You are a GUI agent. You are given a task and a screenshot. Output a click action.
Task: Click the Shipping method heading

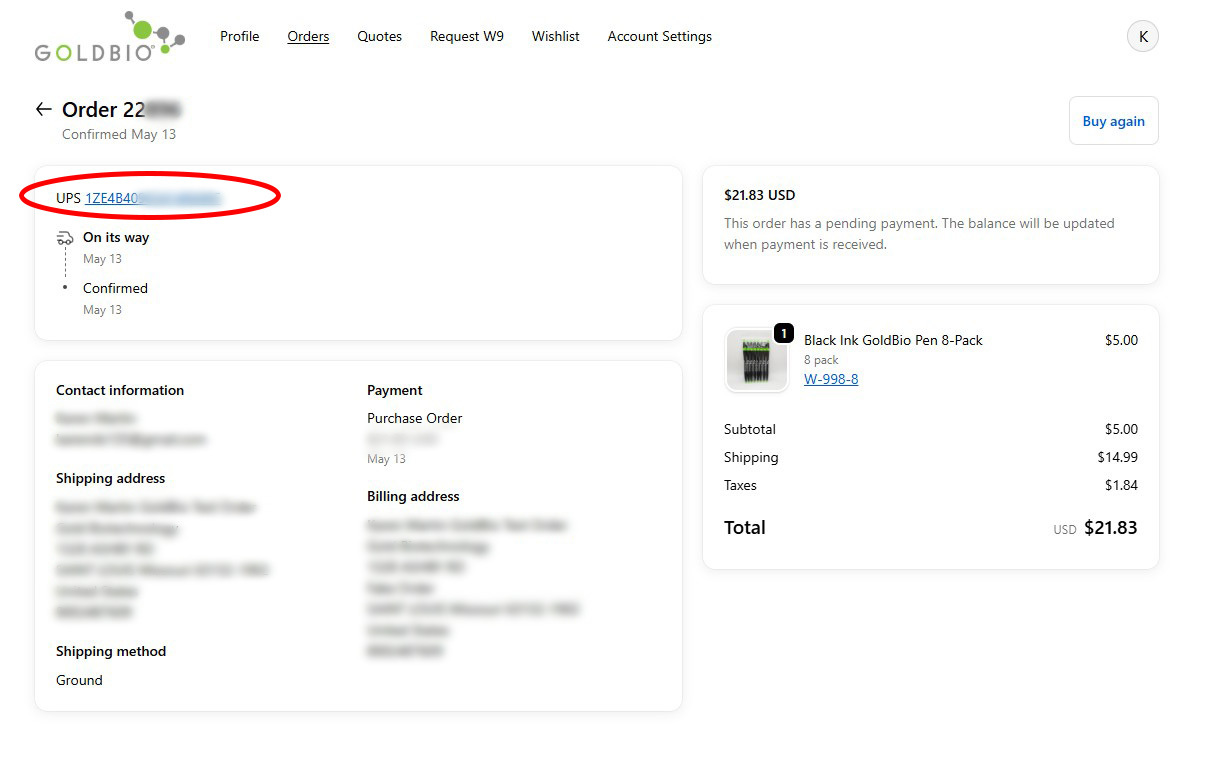coord(111,651)
